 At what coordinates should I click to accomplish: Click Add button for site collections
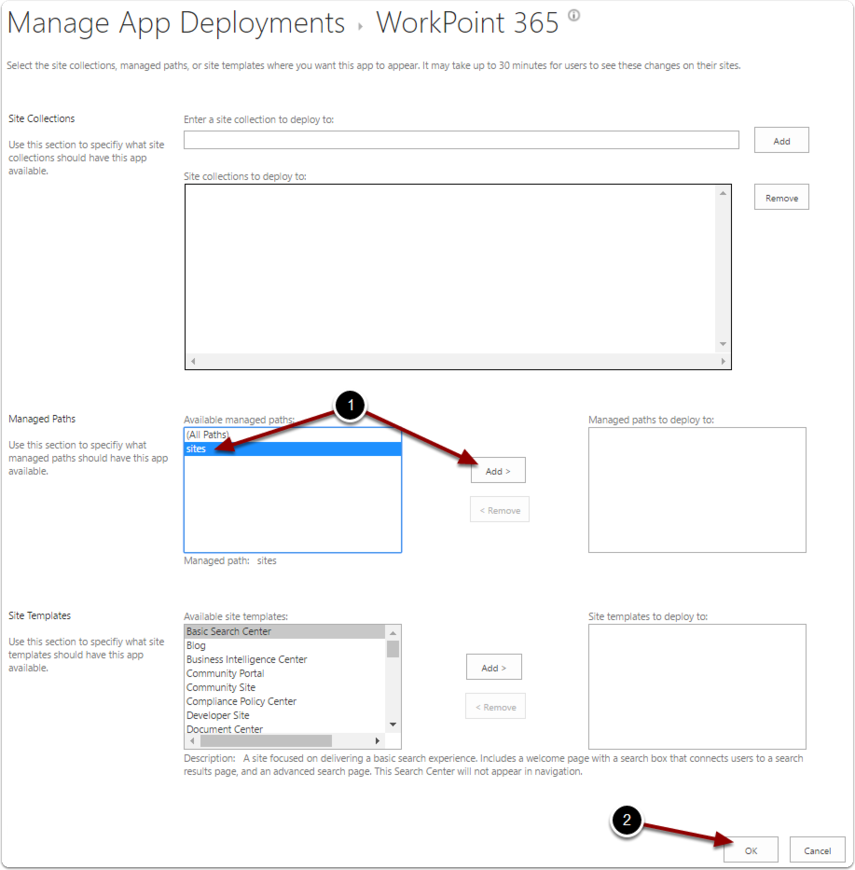[781, 140]
